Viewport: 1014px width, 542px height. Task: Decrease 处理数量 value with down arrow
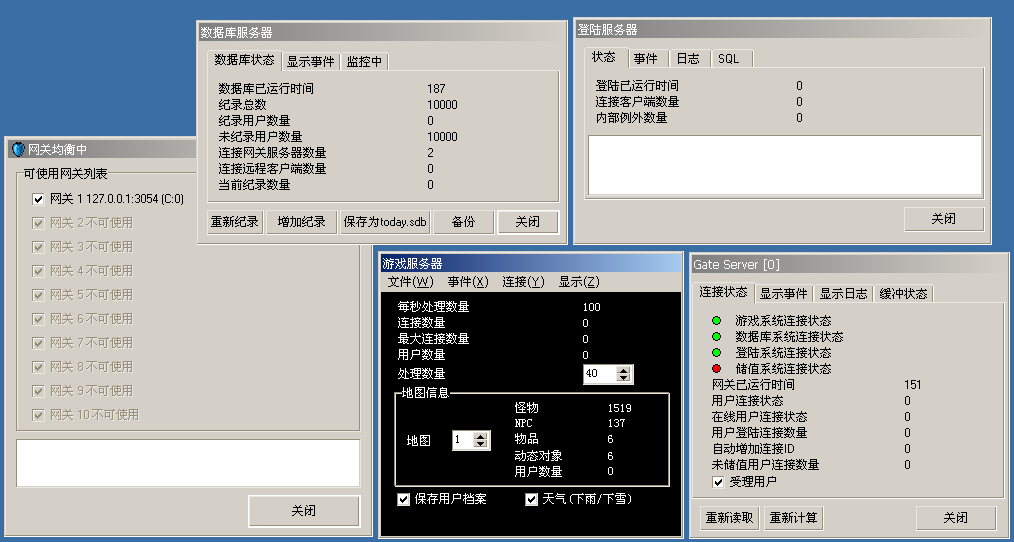tap(624, 379)
